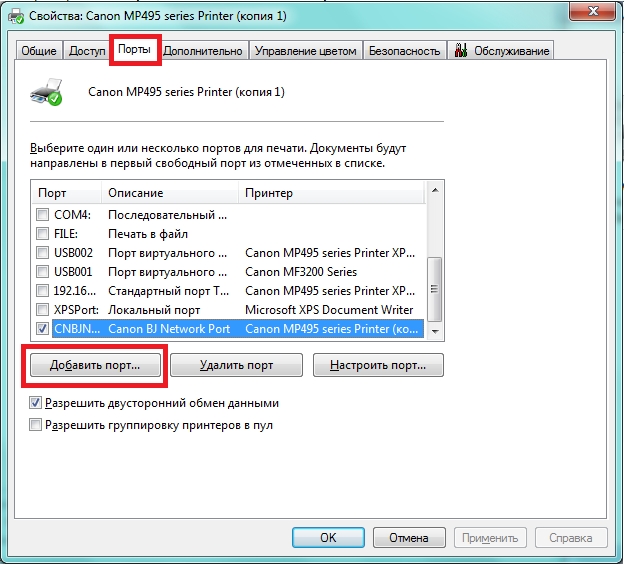Click the printer icon in title bar
The width and height of the screenshot is (627, 568).
(x=17, y=15)
